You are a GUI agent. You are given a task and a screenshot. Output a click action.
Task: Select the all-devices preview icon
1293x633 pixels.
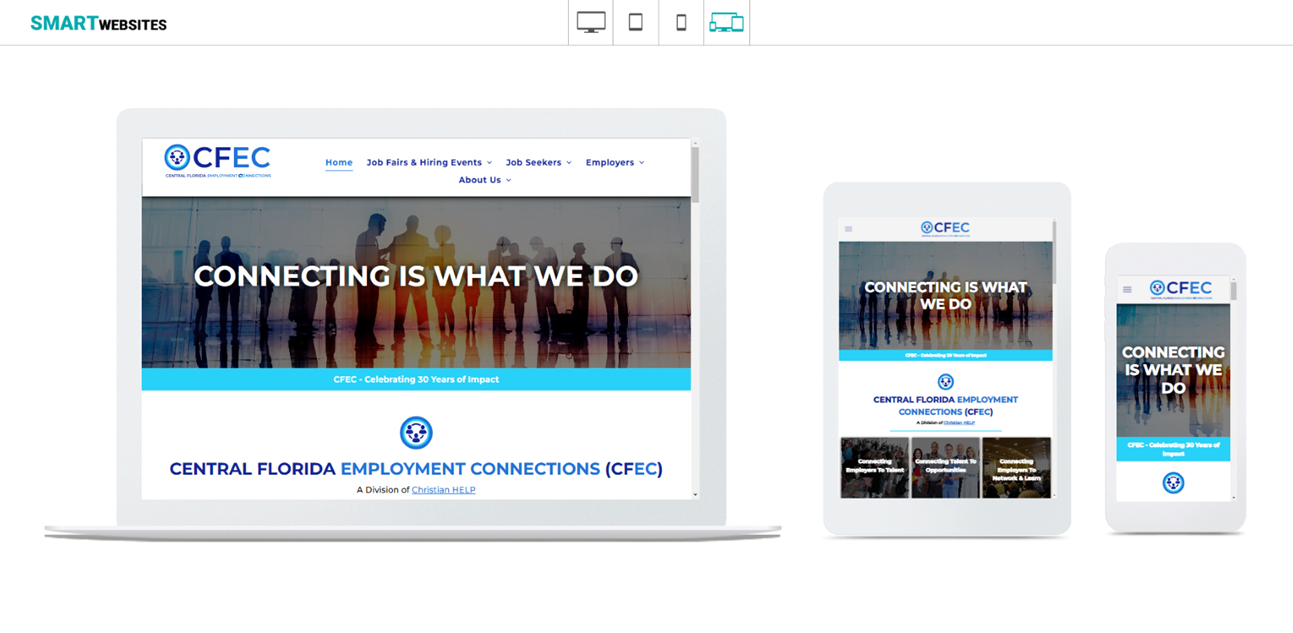pyautogui.click(x=726, y=22)
